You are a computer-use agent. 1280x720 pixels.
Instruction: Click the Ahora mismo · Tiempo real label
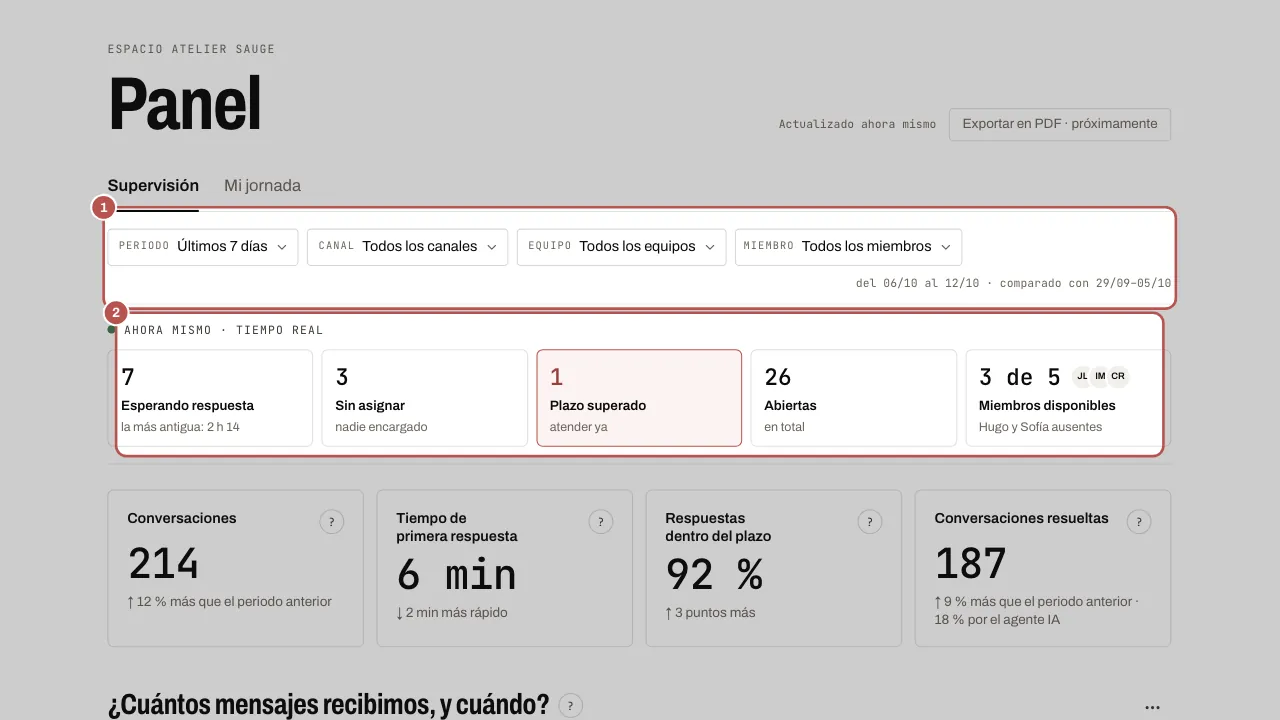224,330
